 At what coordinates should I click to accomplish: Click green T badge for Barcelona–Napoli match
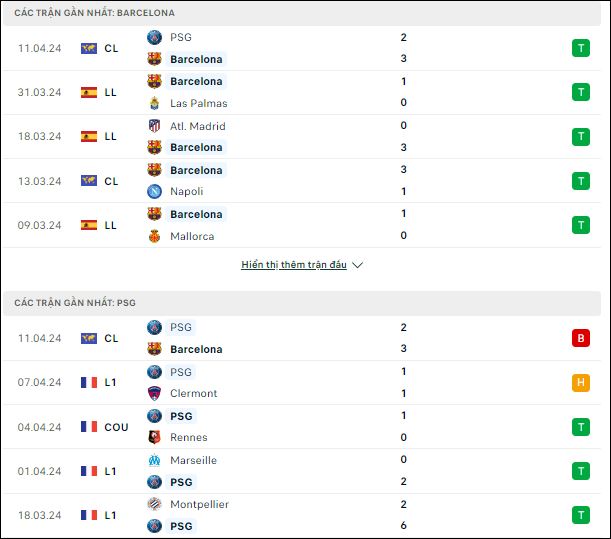point(581,181)
